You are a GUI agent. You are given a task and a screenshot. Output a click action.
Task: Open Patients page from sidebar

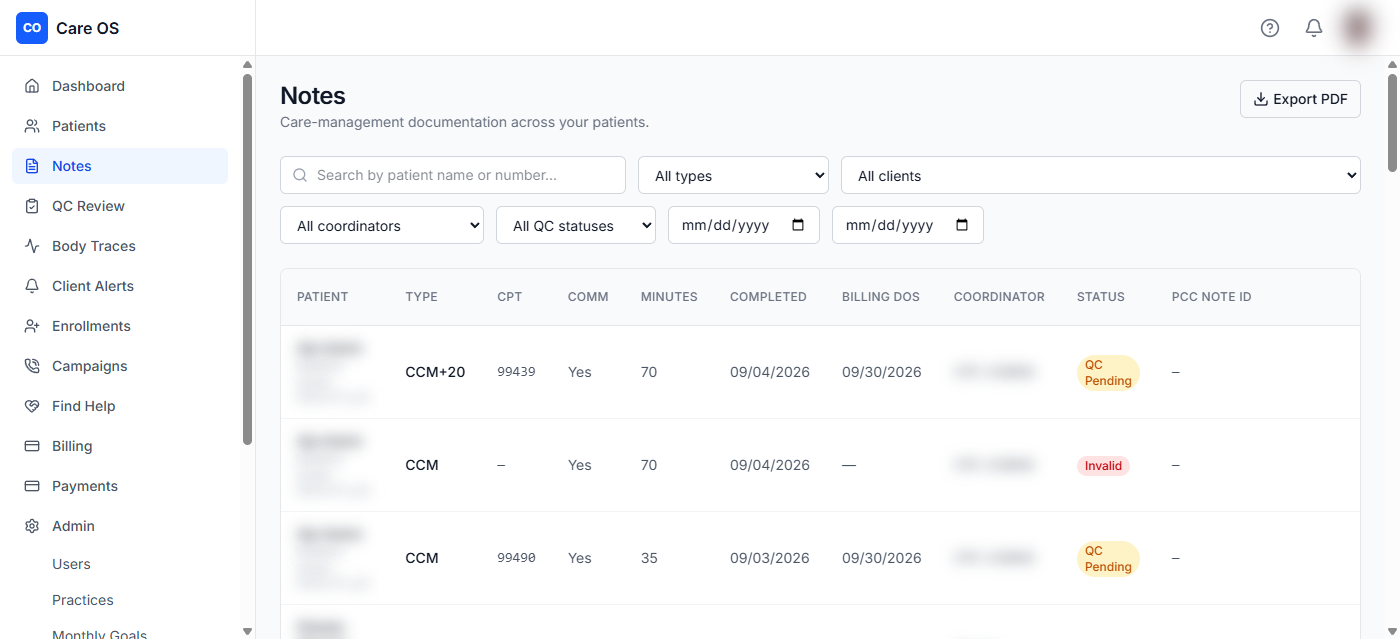(120, 126)
